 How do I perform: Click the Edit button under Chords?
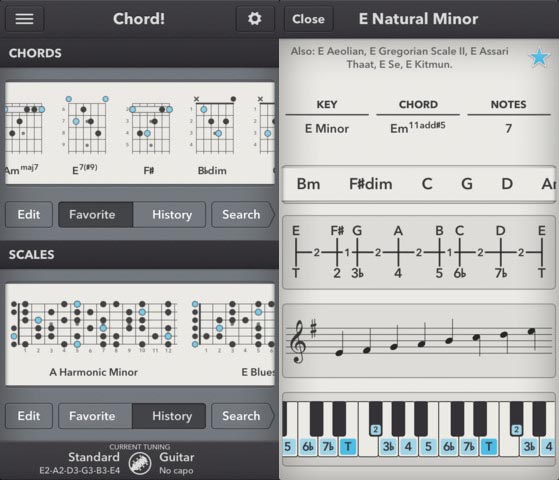coord(29,215)
